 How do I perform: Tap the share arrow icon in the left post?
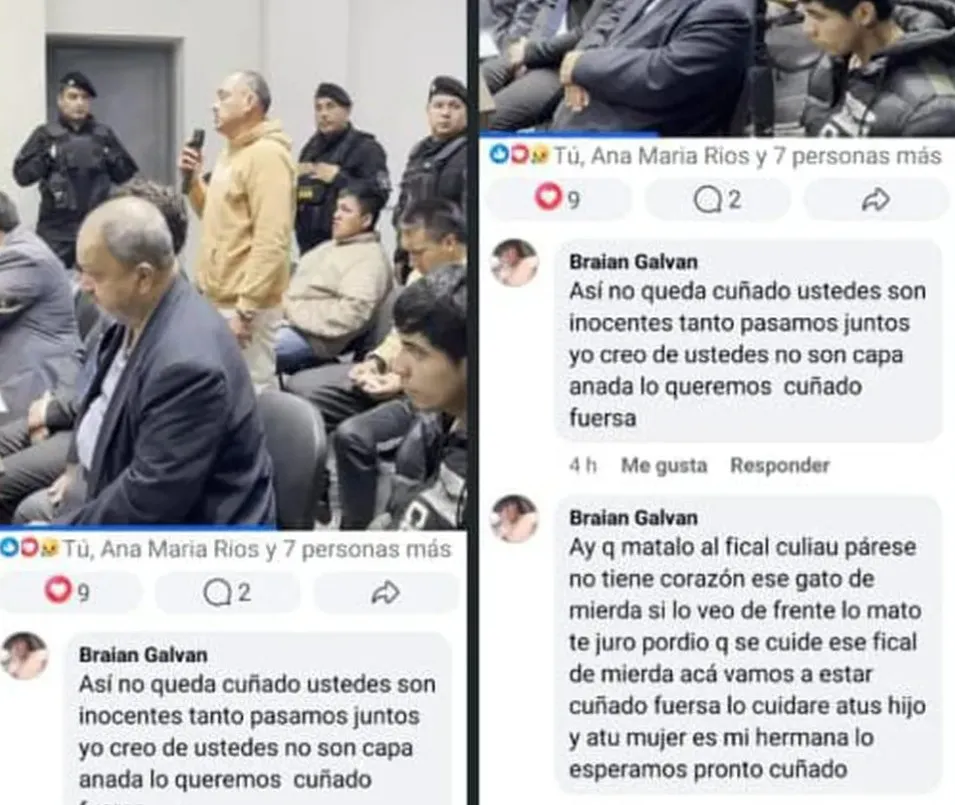[x=386, y=592]
